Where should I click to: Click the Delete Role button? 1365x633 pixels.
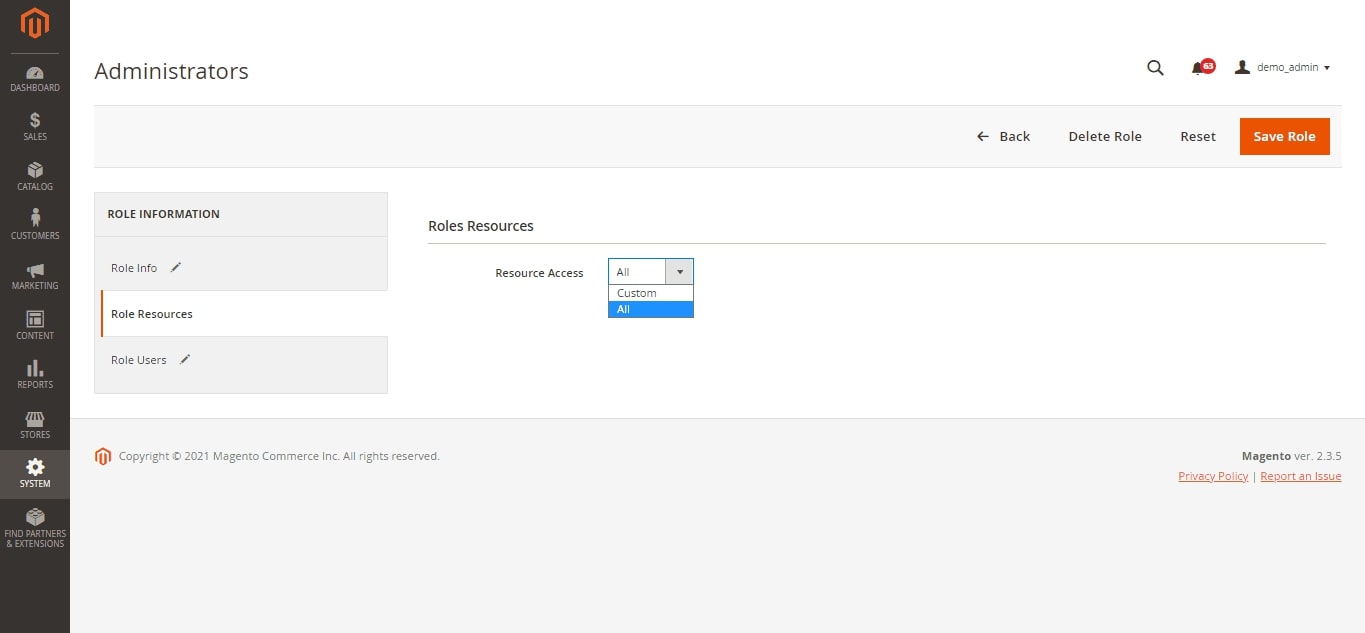tap(1105, 136)
